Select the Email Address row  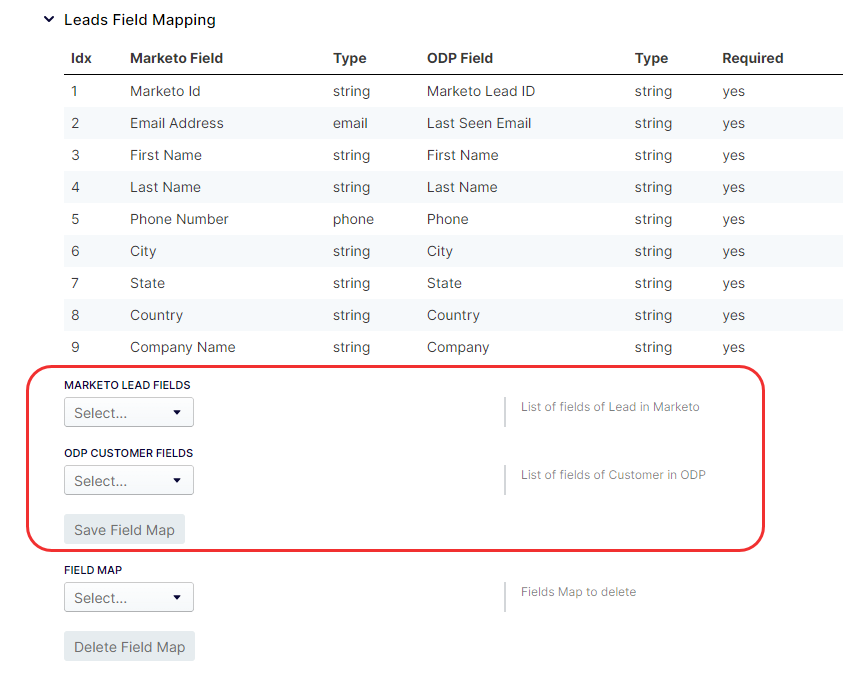[453, 123]
